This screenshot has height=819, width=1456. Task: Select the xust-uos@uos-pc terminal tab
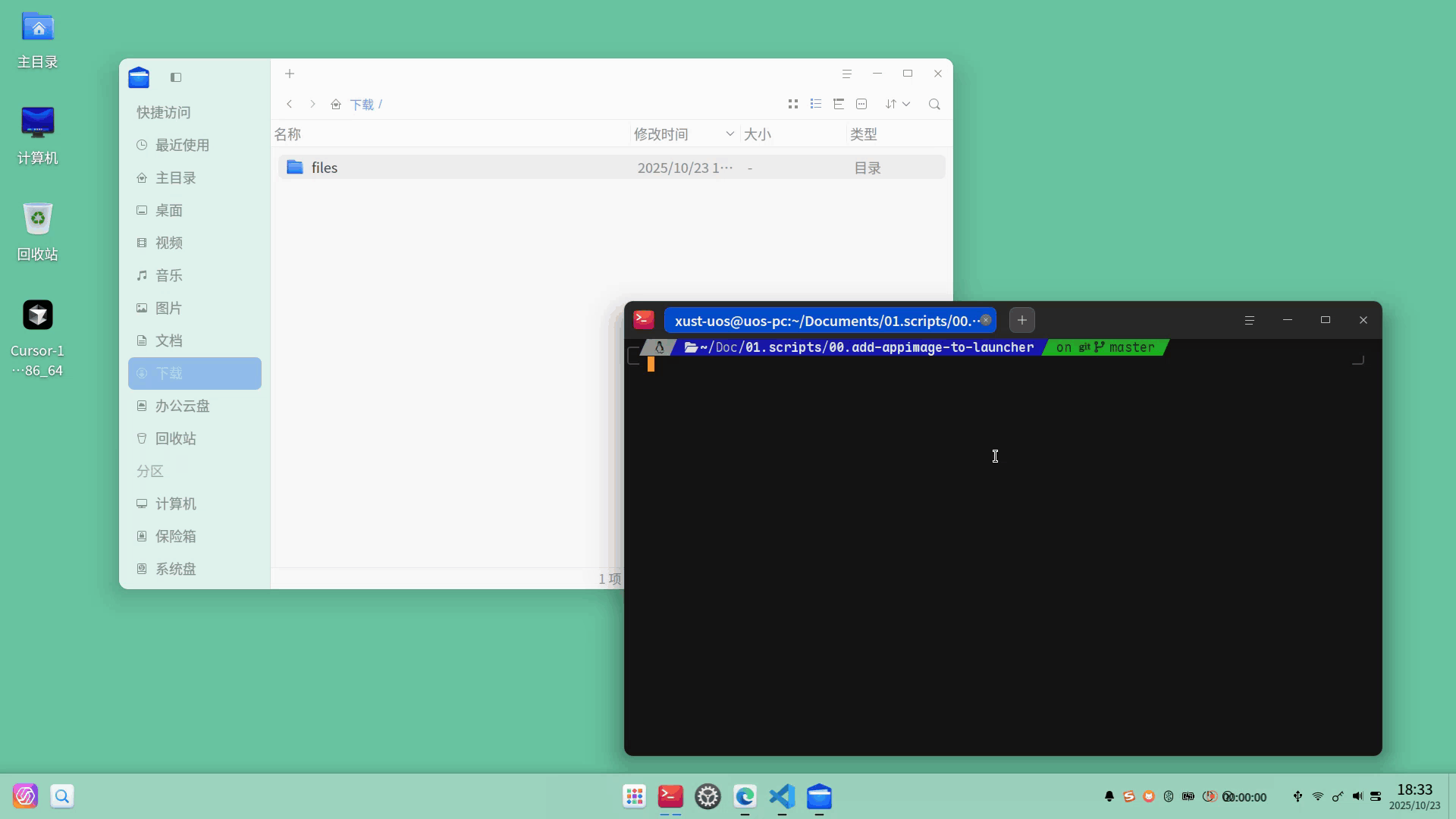[x=830, y=320]
